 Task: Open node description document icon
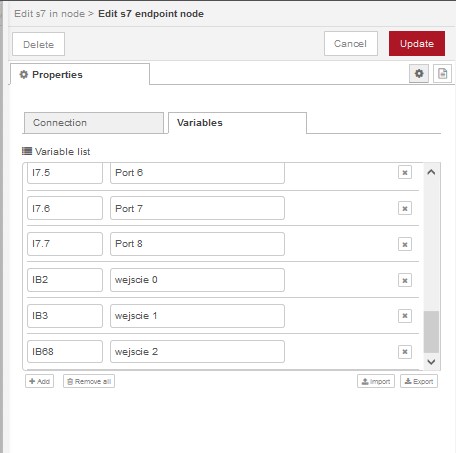pyautogui.click(x=442, y=73)
